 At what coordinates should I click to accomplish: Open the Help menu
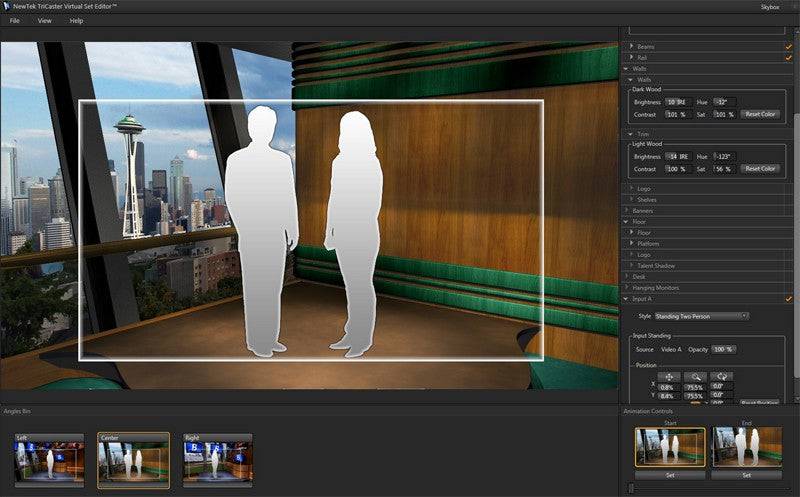tap(76, 21)
